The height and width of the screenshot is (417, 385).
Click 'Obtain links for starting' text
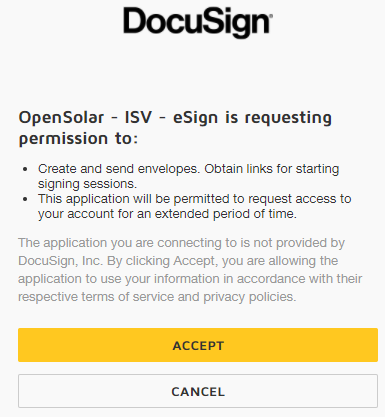point(272,169)
